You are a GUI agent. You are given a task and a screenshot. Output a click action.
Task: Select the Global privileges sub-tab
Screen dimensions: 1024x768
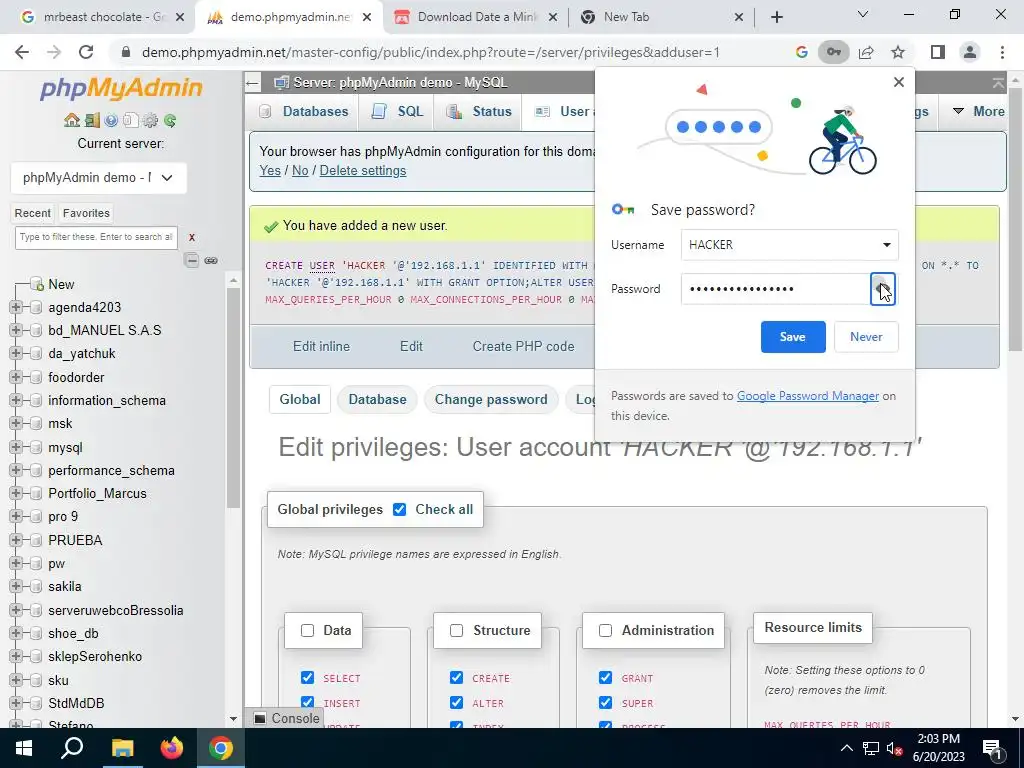pos(300,400)
